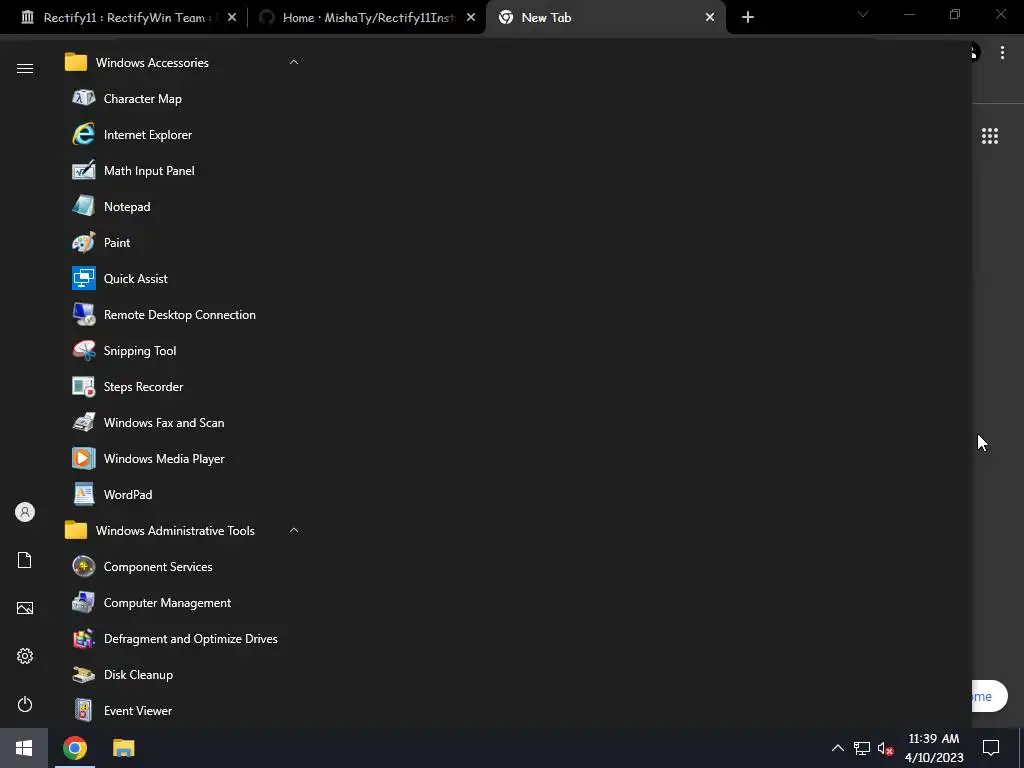Open the network status tray icon
The width and height of the screenshot is (1024, 768).
coord(862,748)
